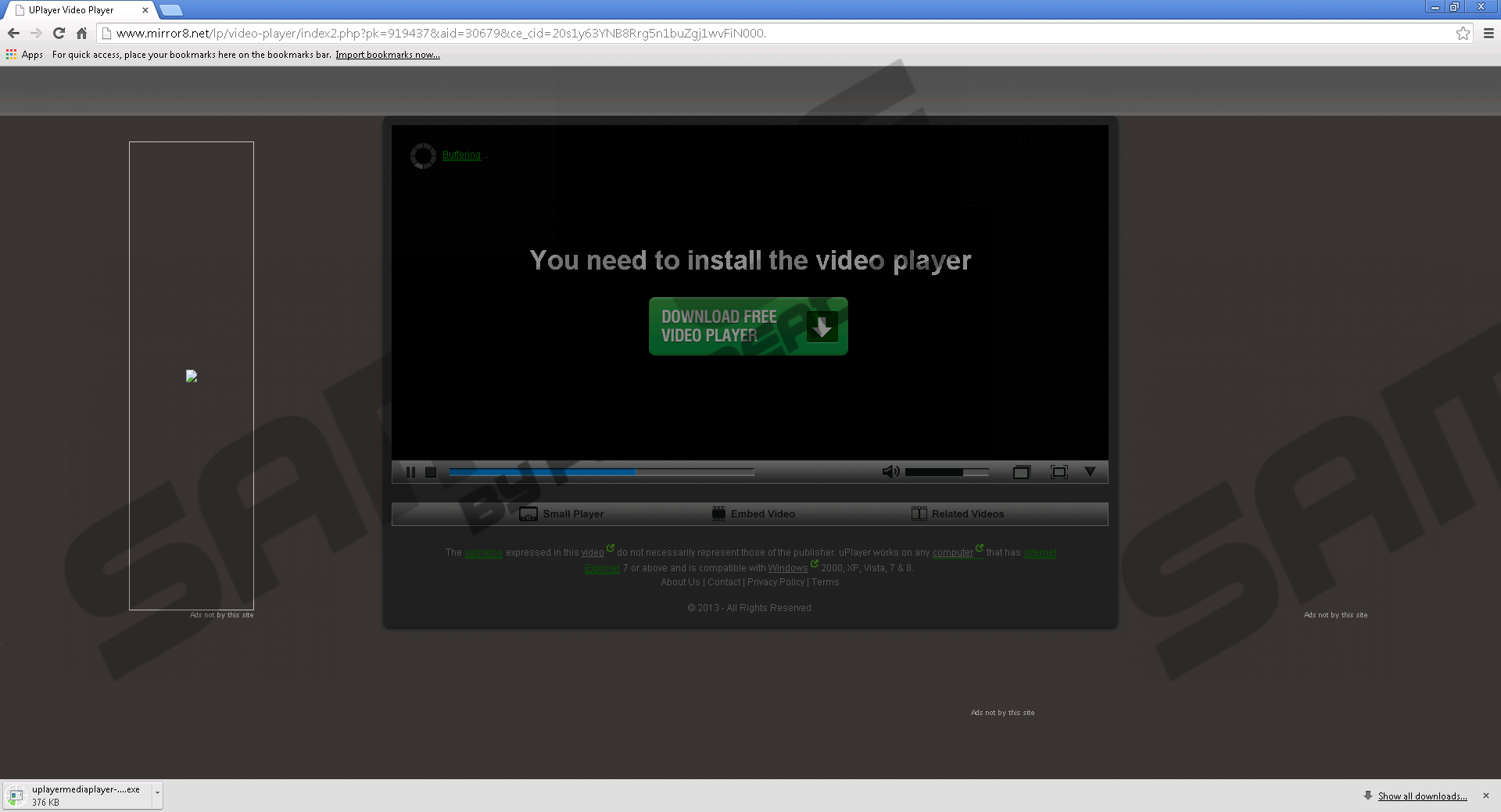
Task: Expand the downloaded exe file options arrow
Action: point(157,793)
